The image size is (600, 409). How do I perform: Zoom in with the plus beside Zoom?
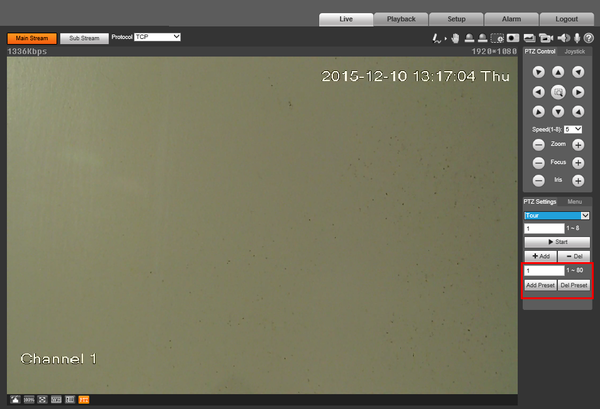point(578,145)
